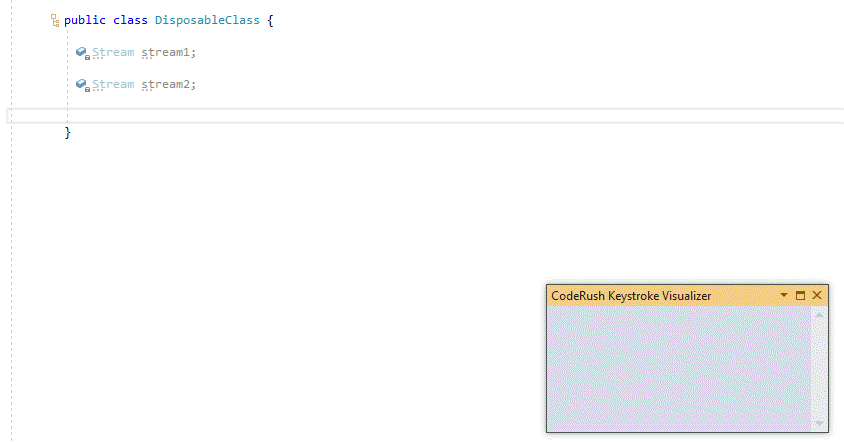The height and width of the screenshot is (444, 844).
Task: Click the Stream type on the stream1 line
Action: [113, 53]
